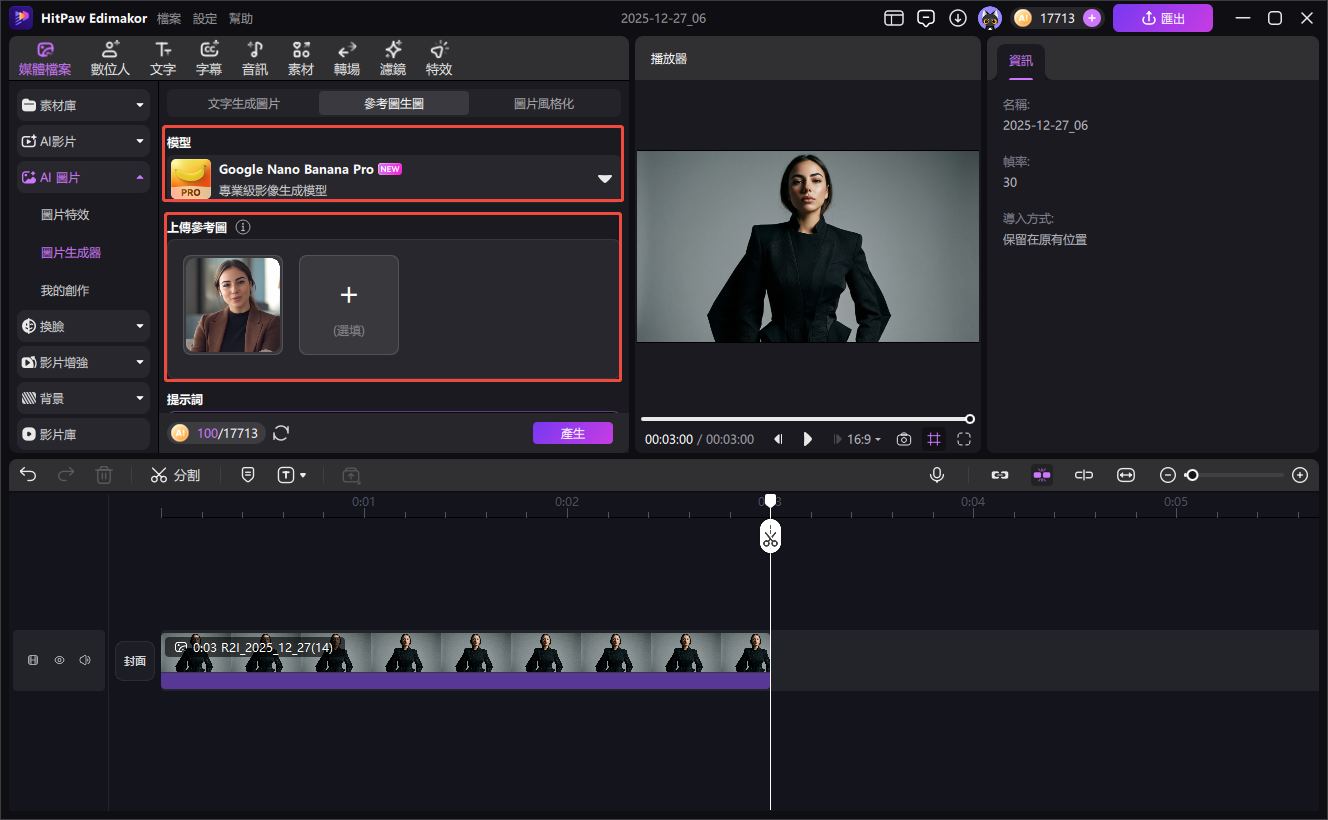Viewport: 1328px width, 820px height.
Task: Expand the 換臉 face swap sidebar section
Action: [x=84, y=326]
